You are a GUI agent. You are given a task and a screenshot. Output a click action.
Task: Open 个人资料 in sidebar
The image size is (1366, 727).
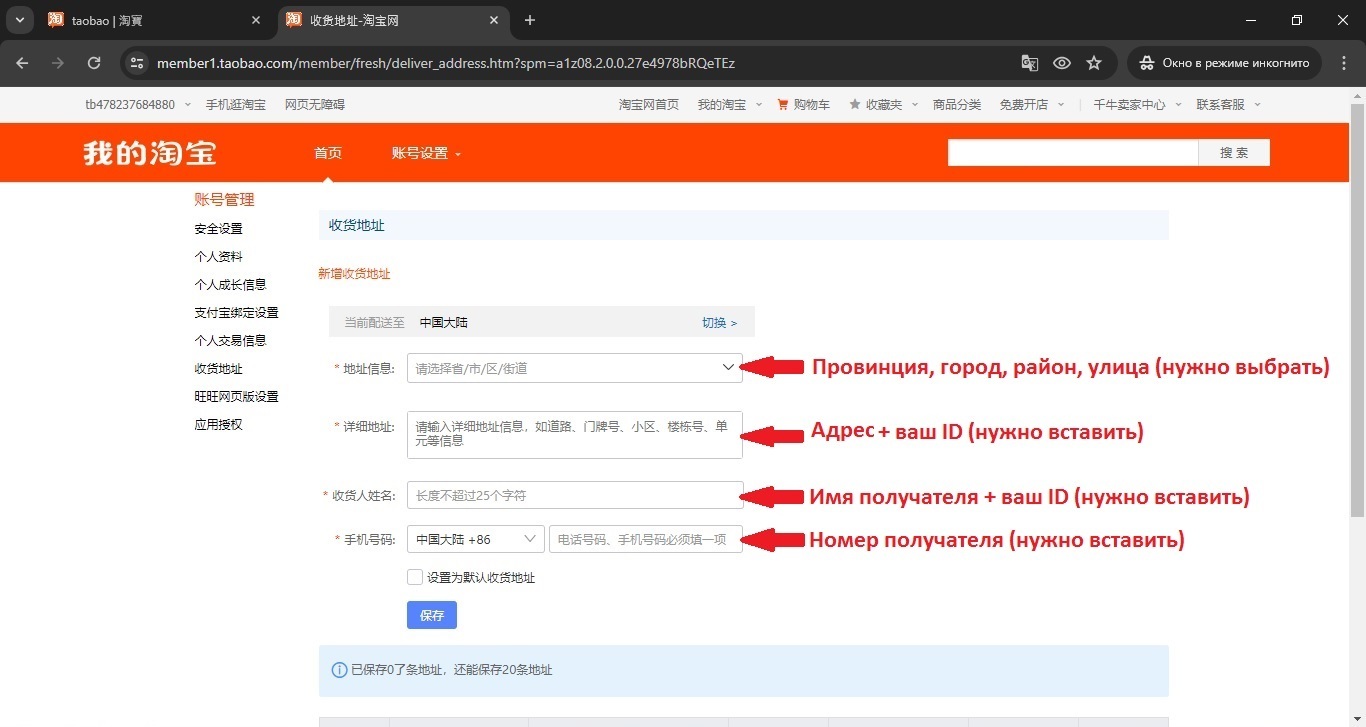tap(219, 256)
